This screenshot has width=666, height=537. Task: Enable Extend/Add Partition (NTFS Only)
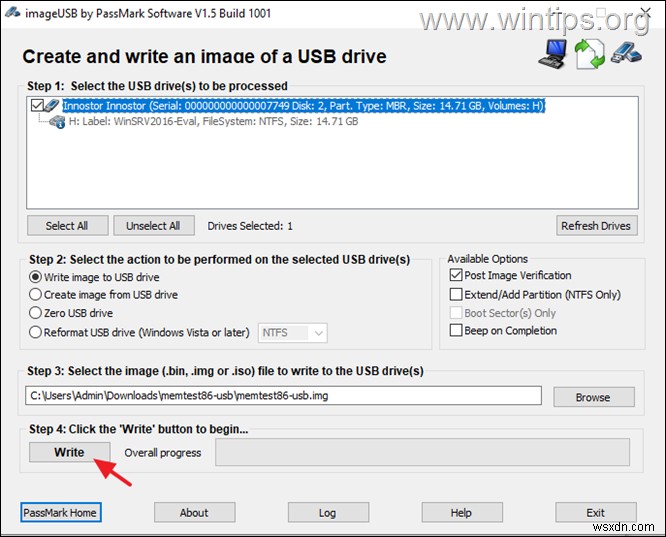point(456,294)
